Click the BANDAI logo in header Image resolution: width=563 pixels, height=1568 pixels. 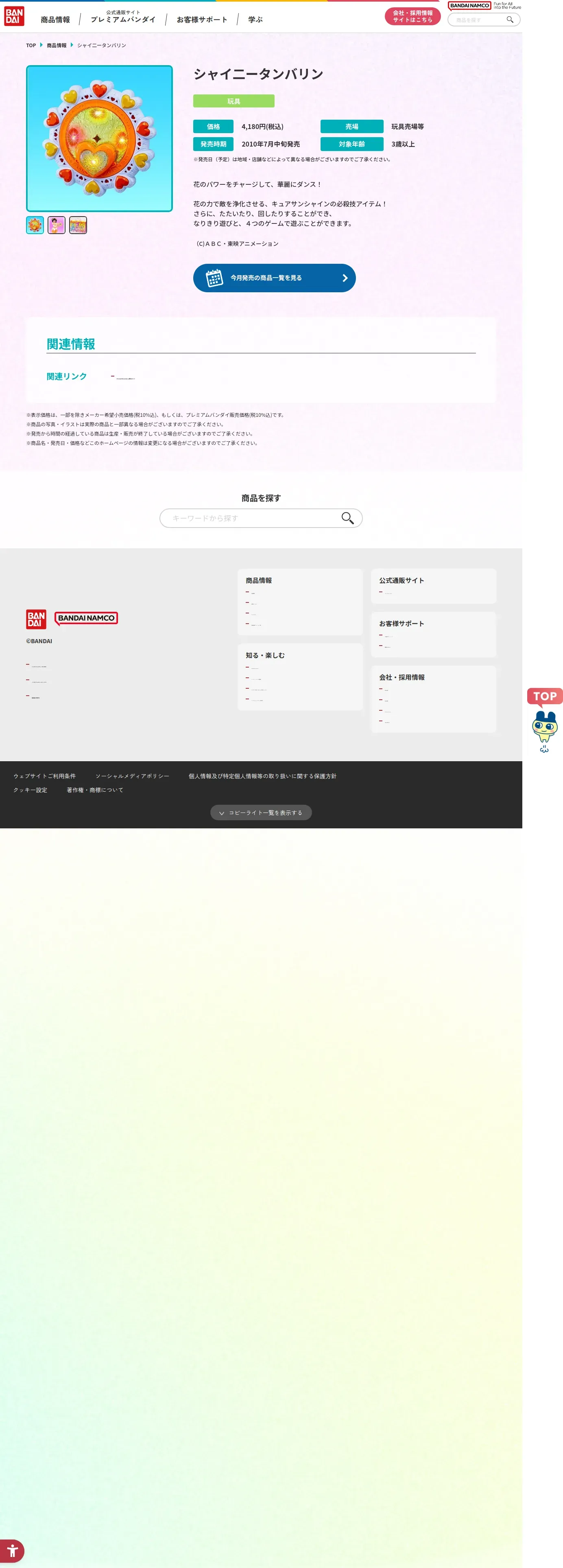tap(14, 16)
